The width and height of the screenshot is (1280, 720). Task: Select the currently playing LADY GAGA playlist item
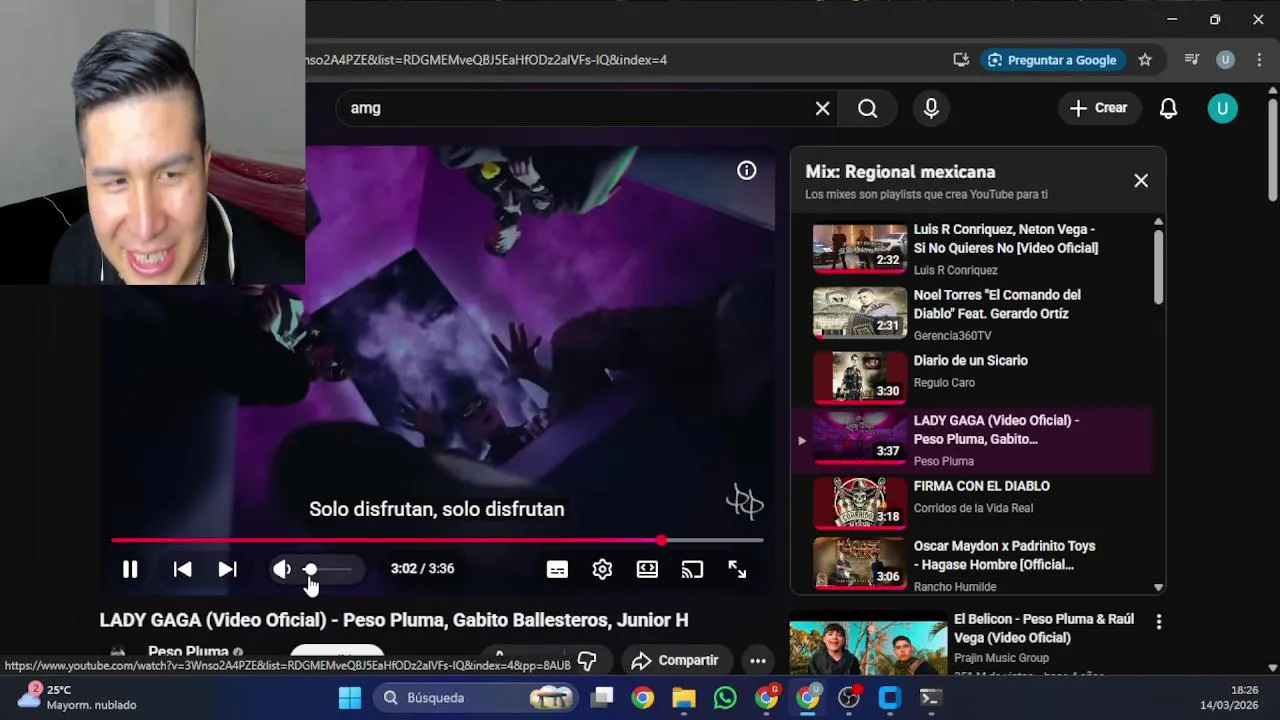[970, 440]
